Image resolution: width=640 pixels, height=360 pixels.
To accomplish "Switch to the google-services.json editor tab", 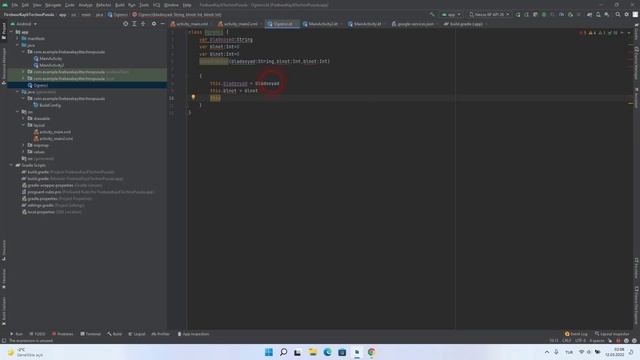I will pyautogui.click(x=414, y=24).
